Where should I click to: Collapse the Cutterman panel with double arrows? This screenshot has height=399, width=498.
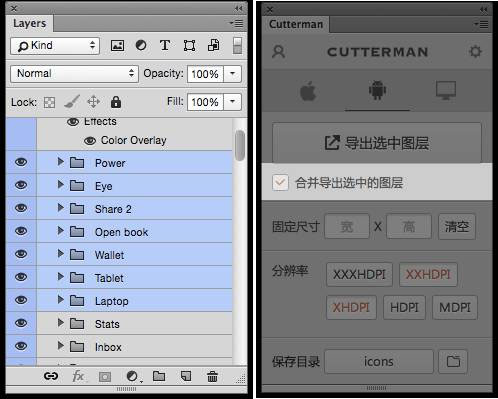(483, 9)
